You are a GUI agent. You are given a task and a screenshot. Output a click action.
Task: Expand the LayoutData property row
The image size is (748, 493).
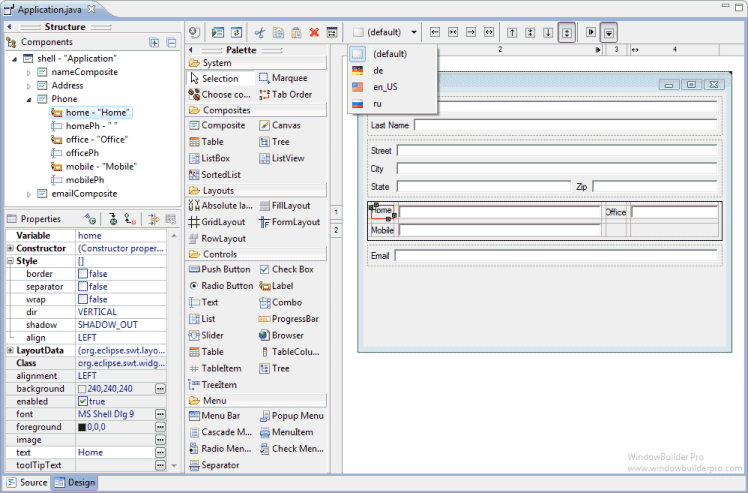[10, 351]
